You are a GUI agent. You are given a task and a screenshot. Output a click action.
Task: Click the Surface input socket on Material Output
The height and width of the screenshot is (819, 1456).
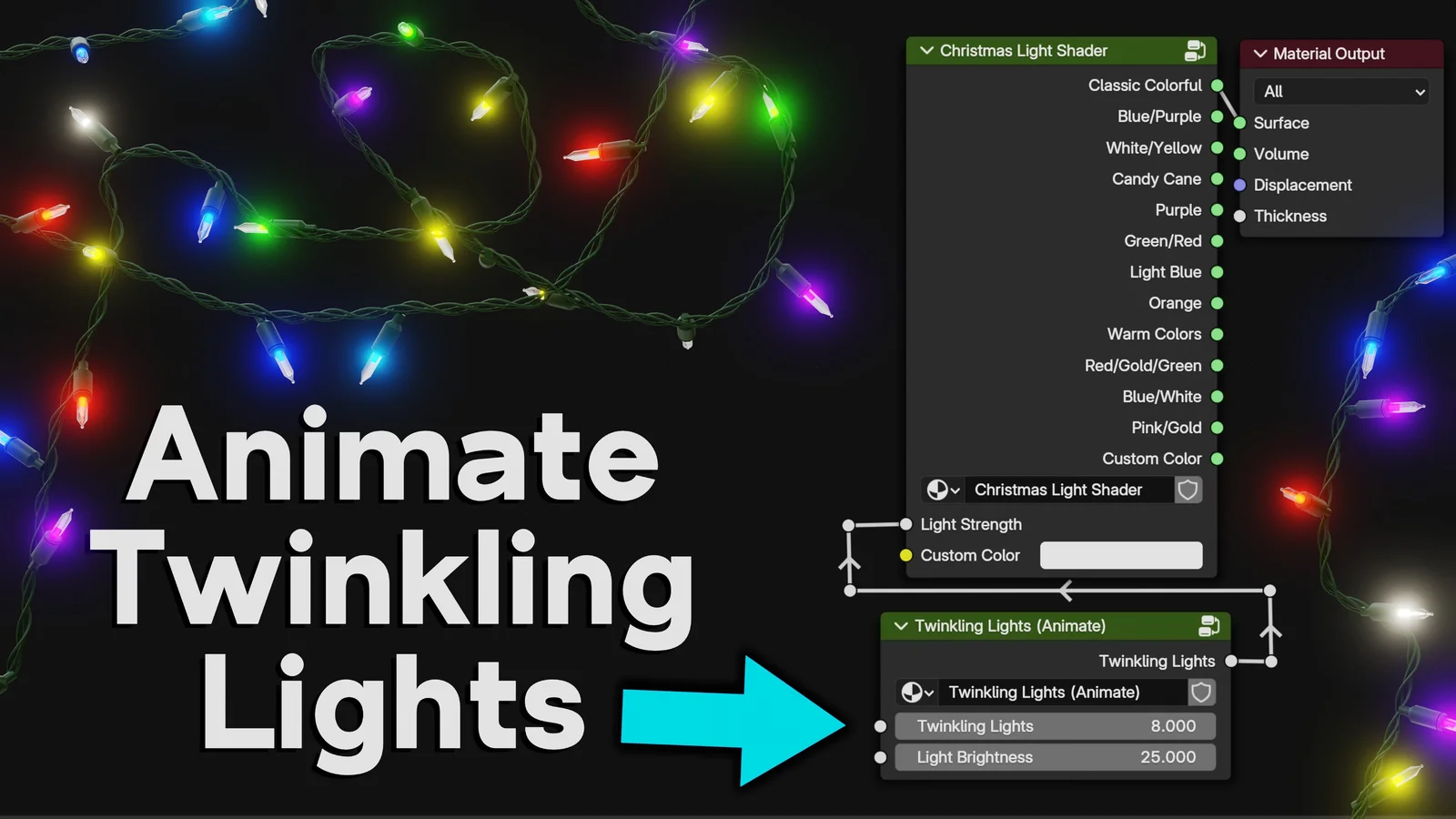1239,123
